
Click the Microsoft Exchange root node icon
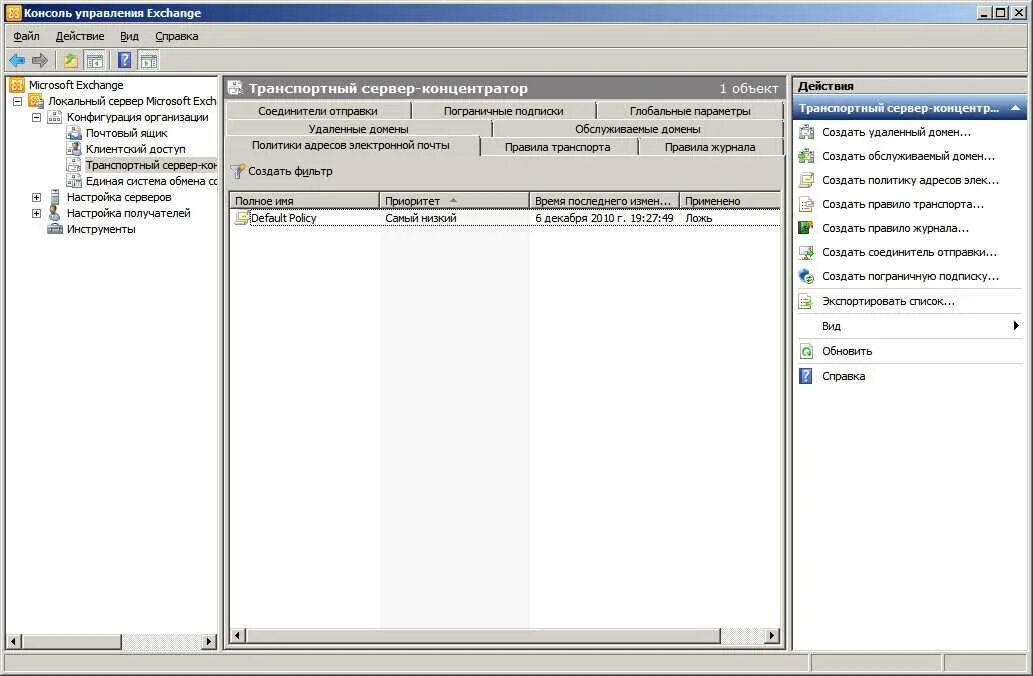(x=16, y=84)
